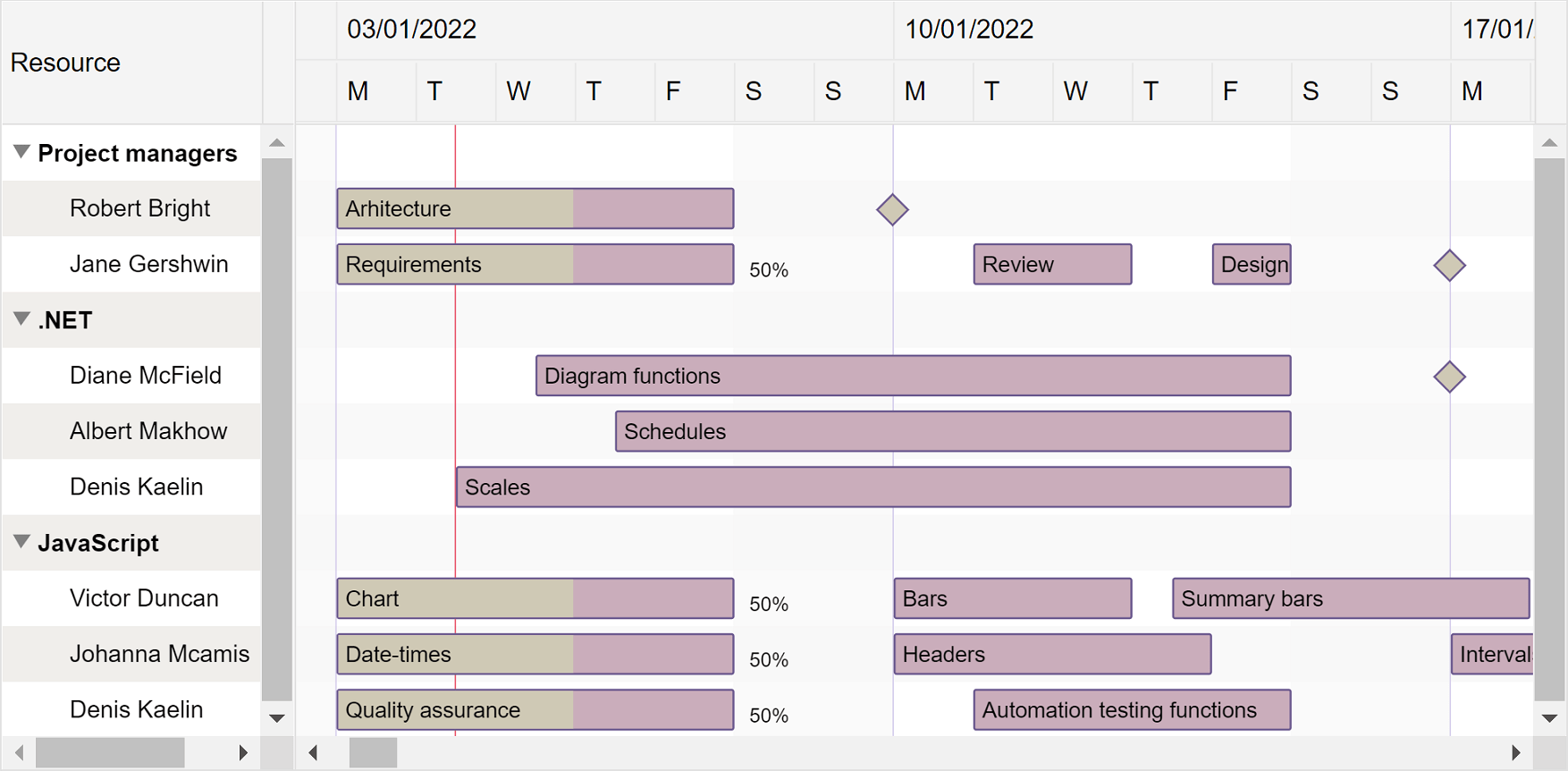
Task: Select the Arhitecture task bar
Action: [x=535, y=208]
